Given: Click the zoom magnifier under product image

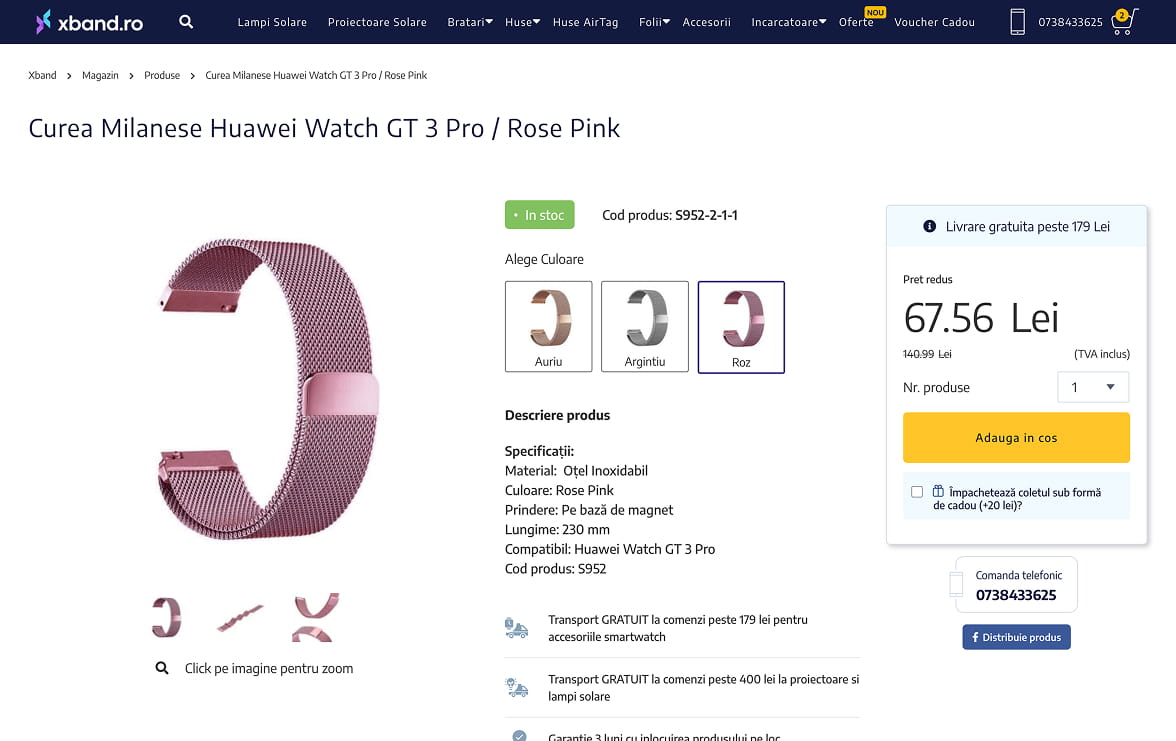Looking at the screenshot, I should [162, 668].
